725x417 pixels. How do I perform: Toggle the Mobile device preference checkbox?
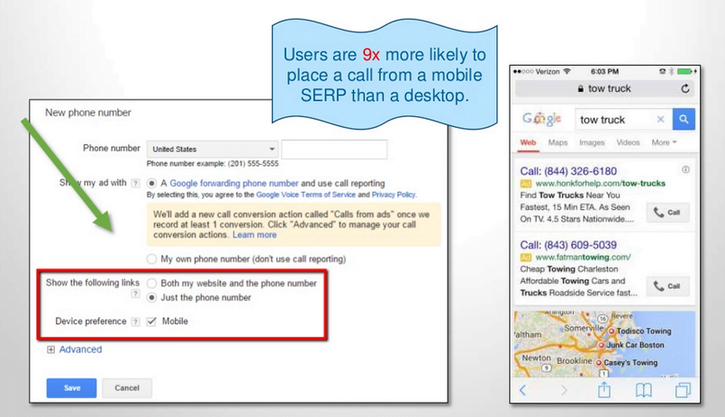[x=151, y=321]
